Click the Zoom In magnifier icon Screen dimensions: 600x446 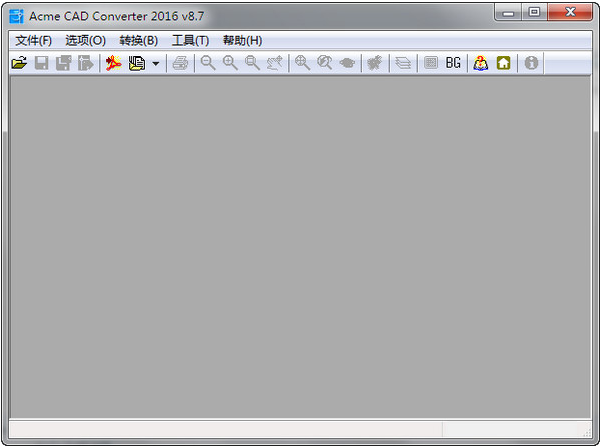point(230,63)
